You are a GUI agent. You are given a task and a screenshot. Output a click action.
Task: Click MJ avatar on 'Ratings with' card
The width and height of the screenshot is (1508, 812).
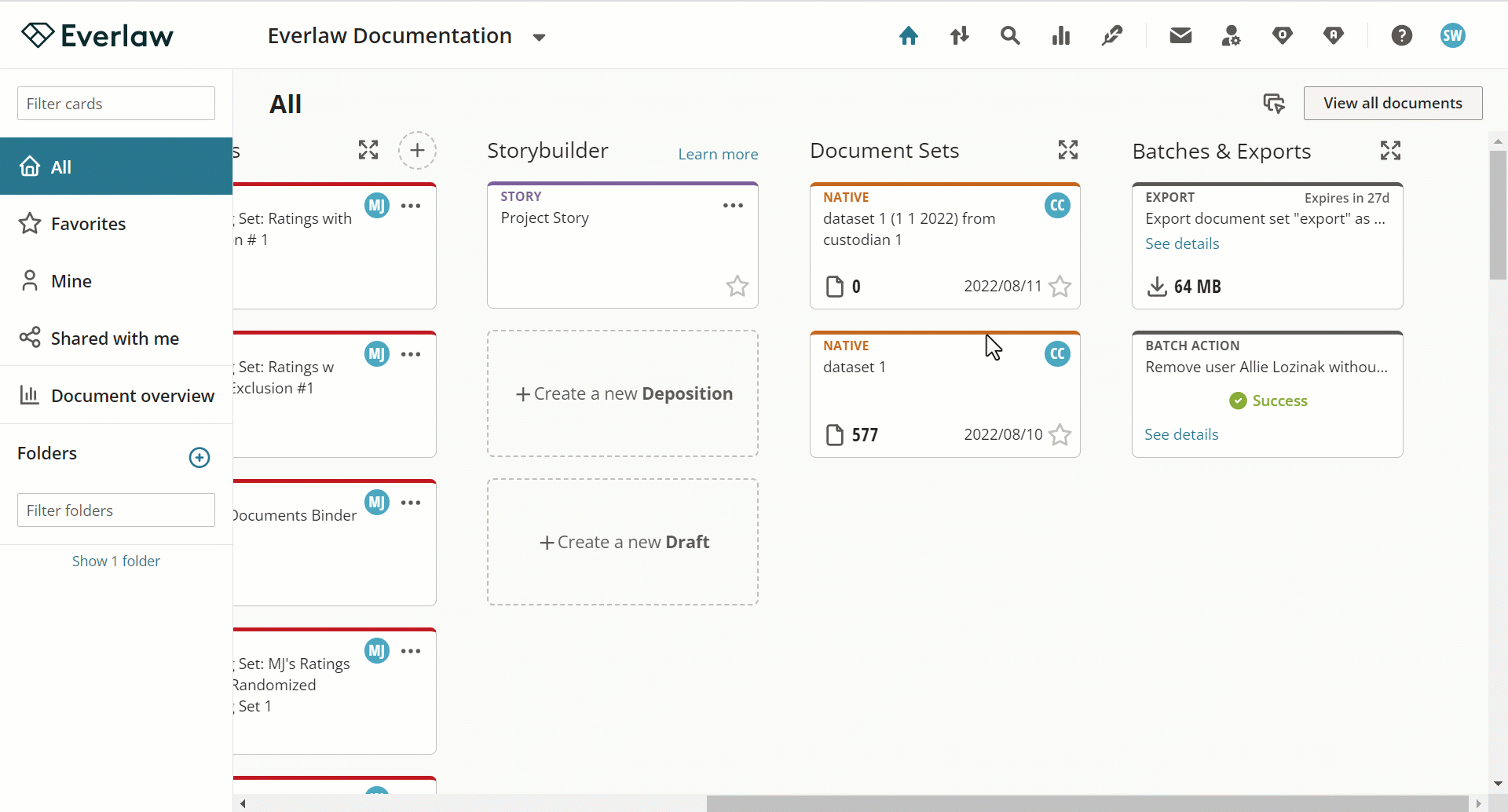(x=377, y=206)
